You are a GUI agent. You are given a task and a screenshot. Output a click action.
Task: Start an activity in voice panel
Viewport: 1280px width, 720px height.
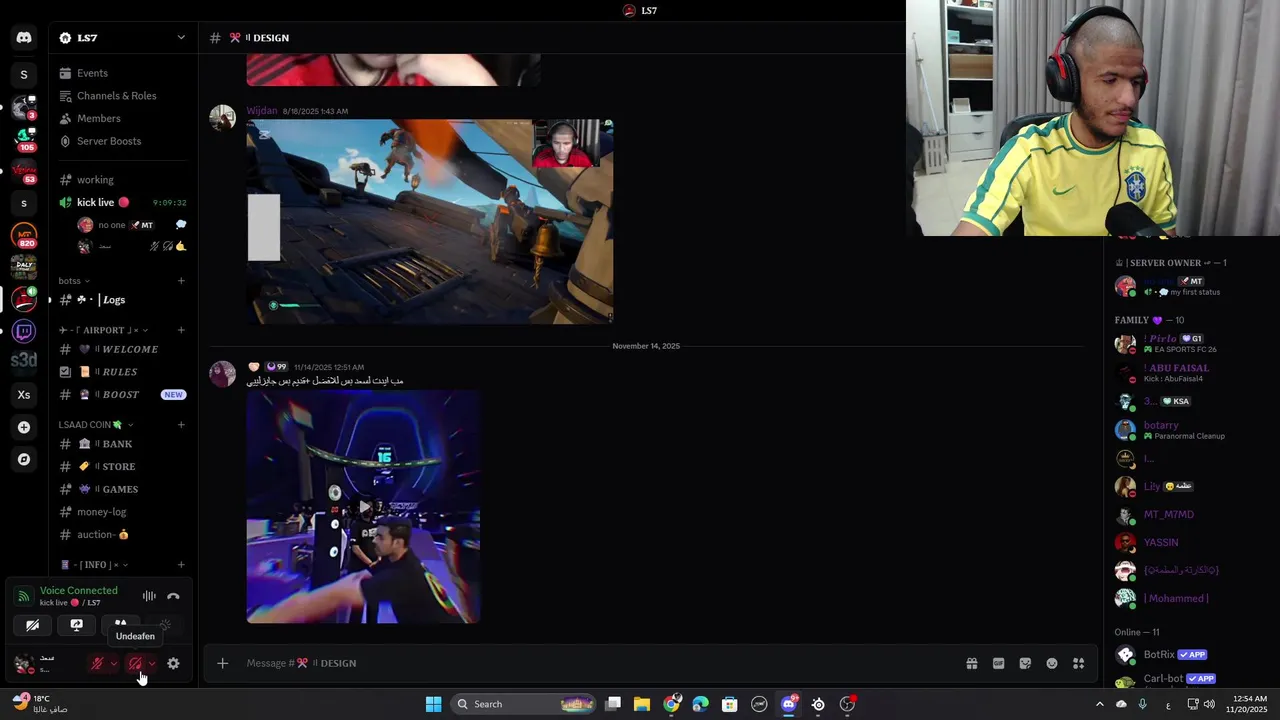pyautogui.click(x=121, y=625)
